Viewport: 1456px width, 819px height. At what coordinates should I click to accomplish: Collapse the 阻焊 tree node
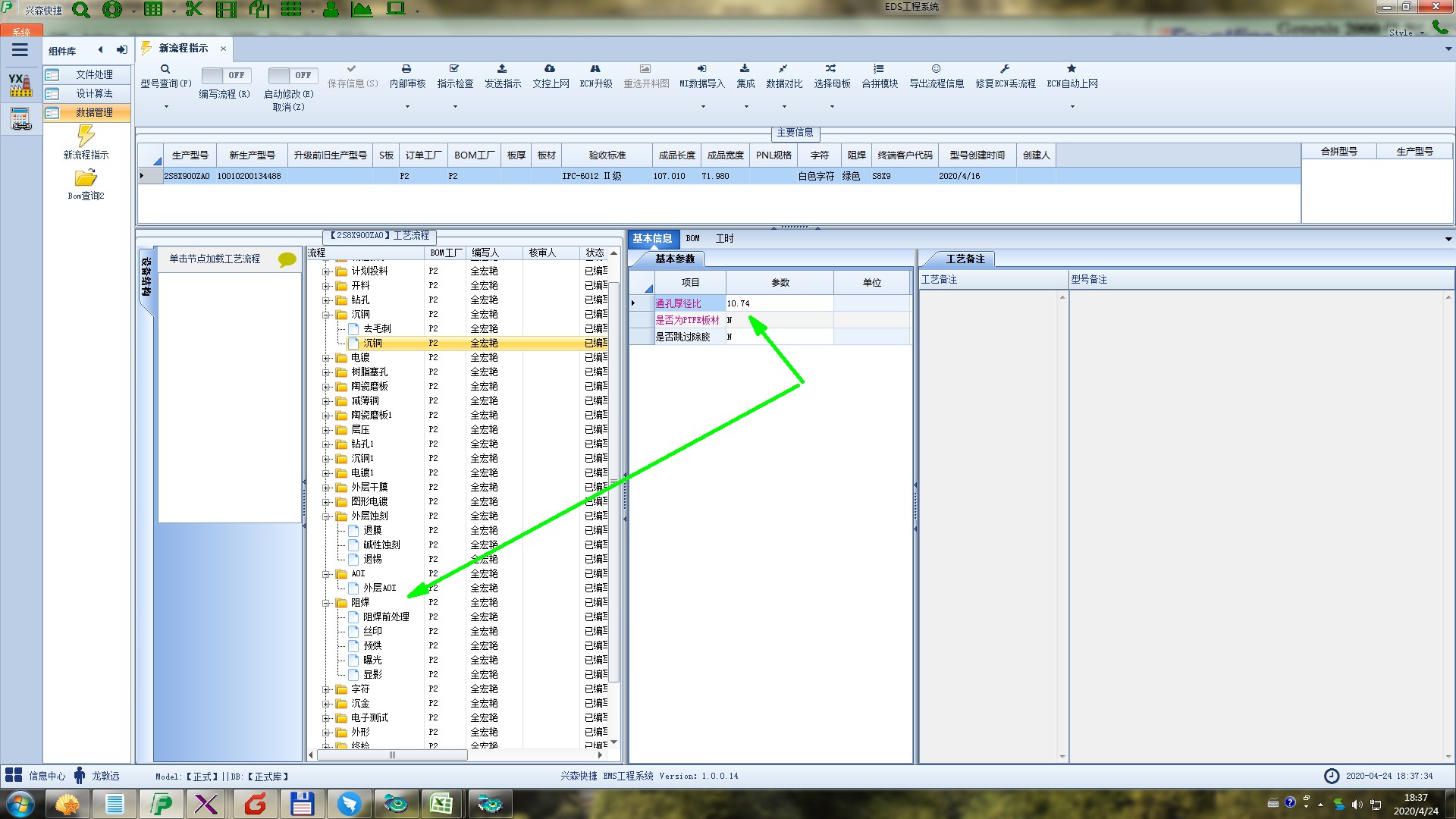tap(326, 603)
